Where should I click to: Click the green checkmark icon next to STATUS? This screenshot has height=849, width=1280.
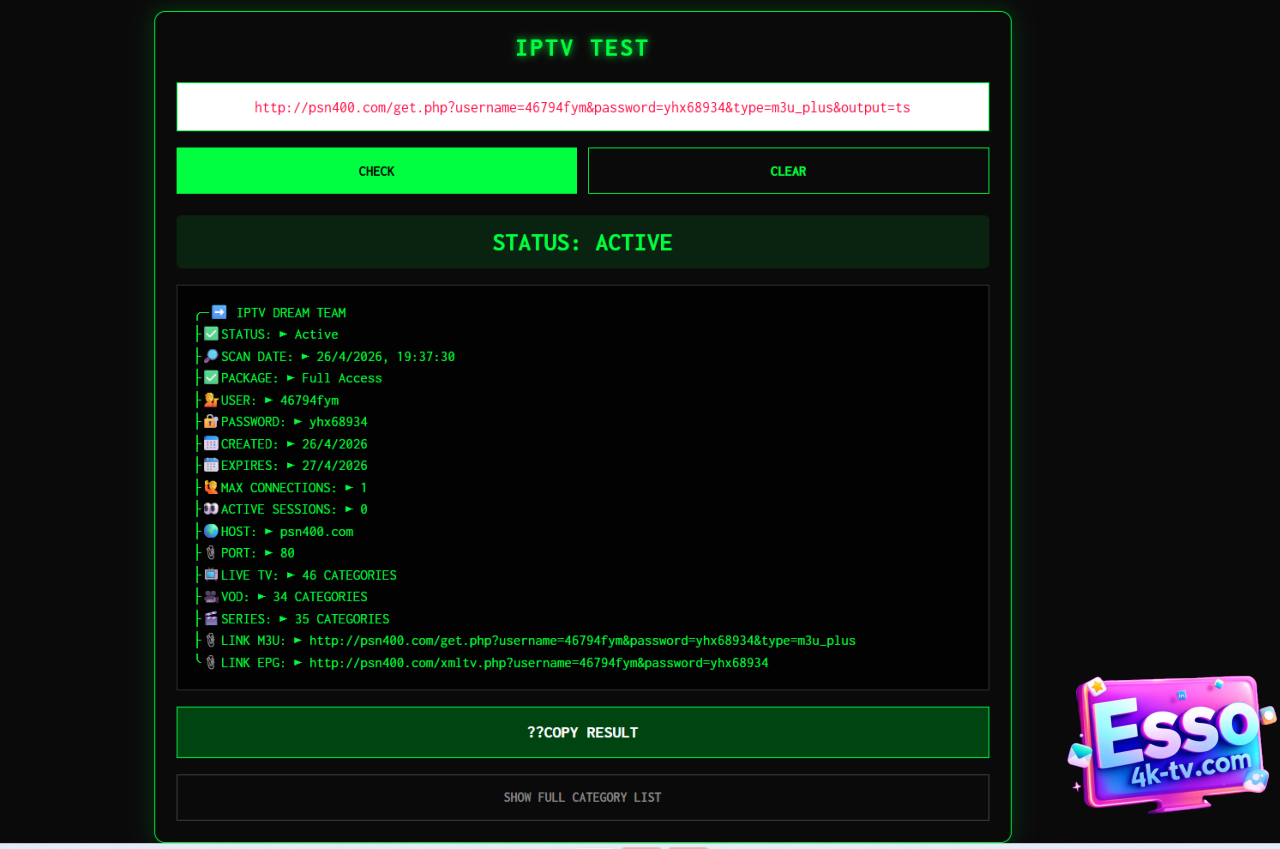[x=211, y=334]
